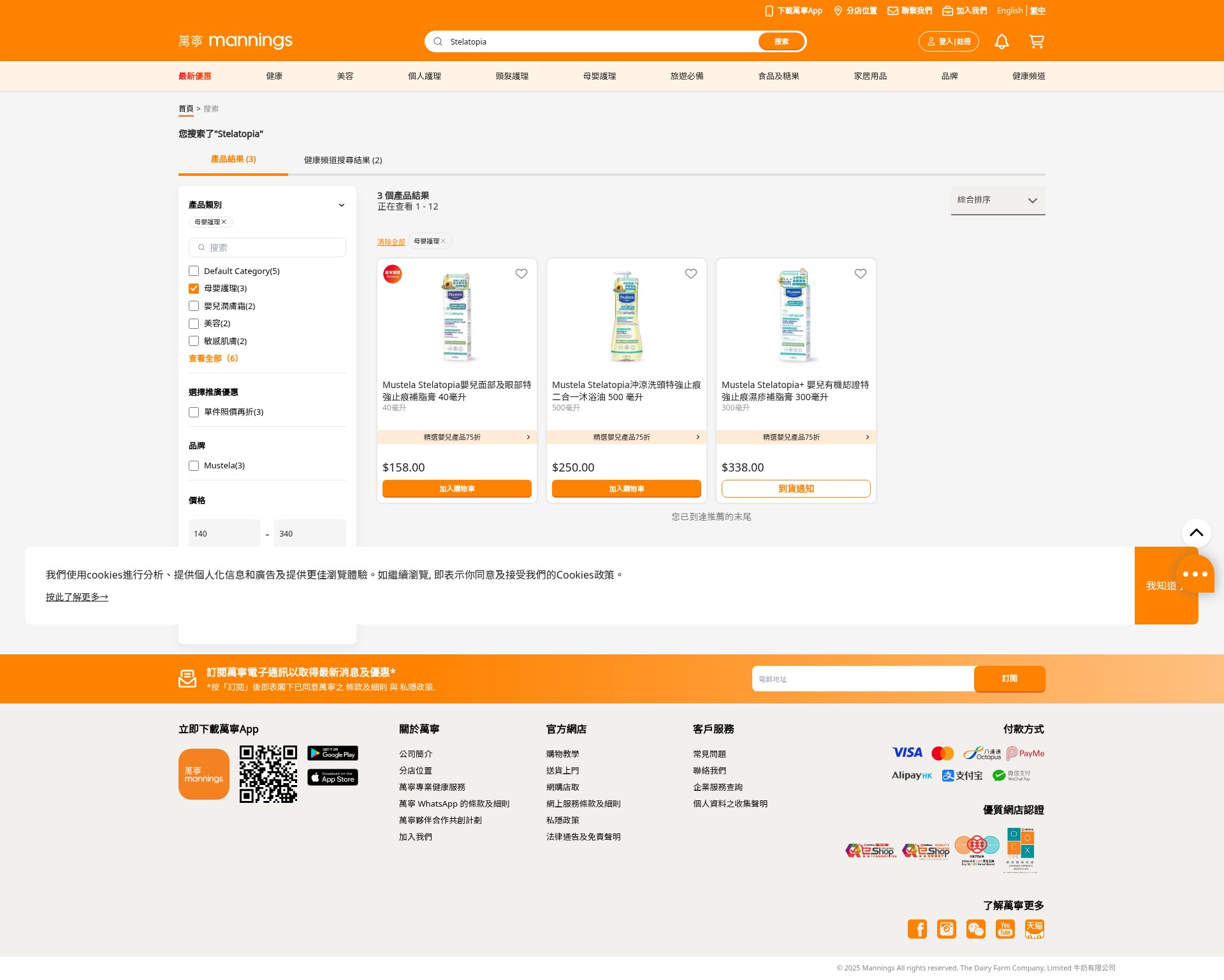
Task: Open the notifications bell icon
Action: (x=1002, y=41)
